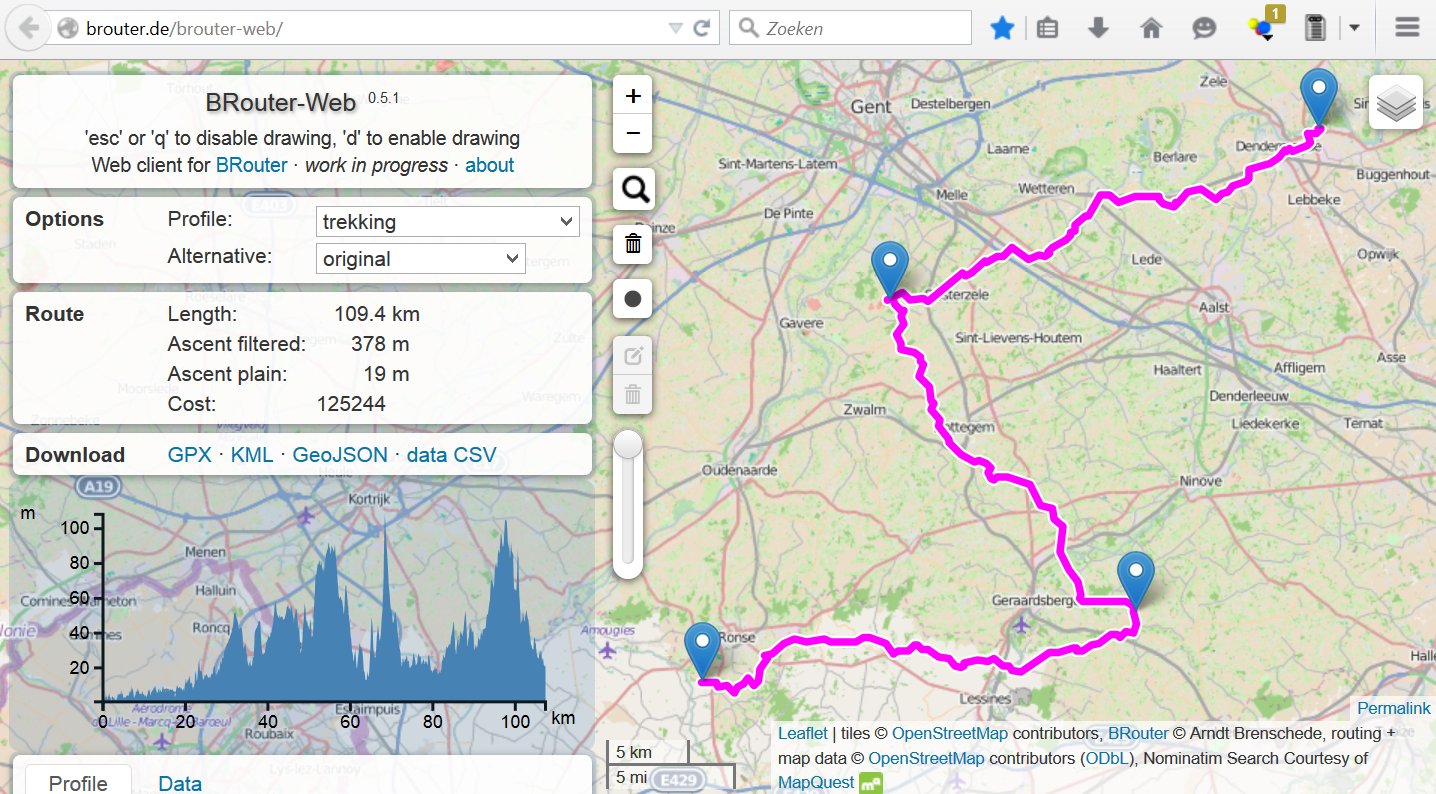Open the ODbL license link
This screenshot has width=1436, height=794.
(1107, 758)
